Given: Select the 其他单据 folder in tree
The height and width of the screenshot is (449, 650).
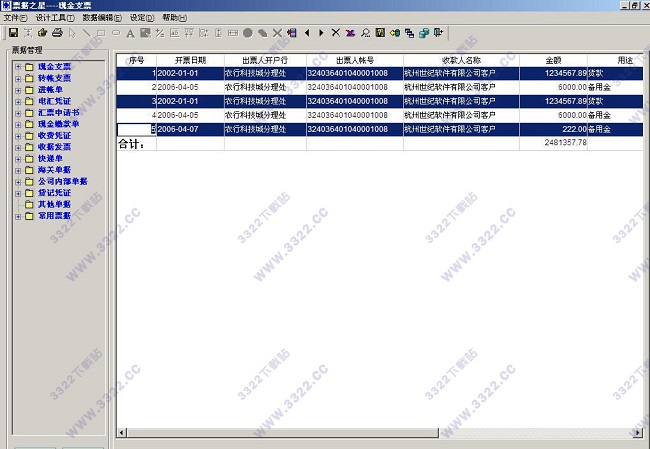Looking at the screenshot, I should 54,204.
